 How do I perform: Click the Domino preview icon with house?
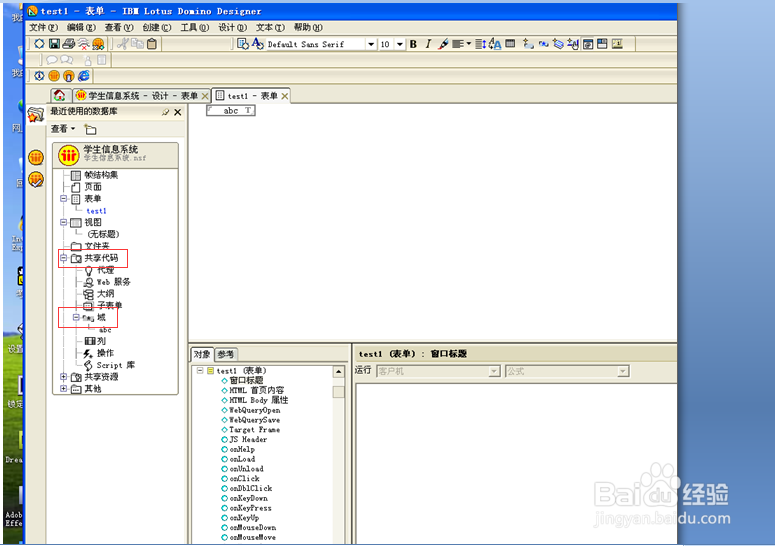[69, 76]
